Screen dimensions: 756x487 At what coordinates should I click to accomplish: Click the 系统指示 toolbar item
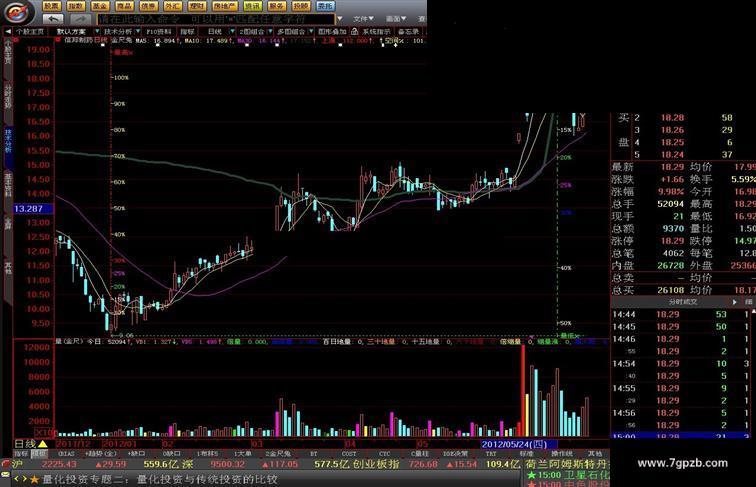[x=377, y=31]
